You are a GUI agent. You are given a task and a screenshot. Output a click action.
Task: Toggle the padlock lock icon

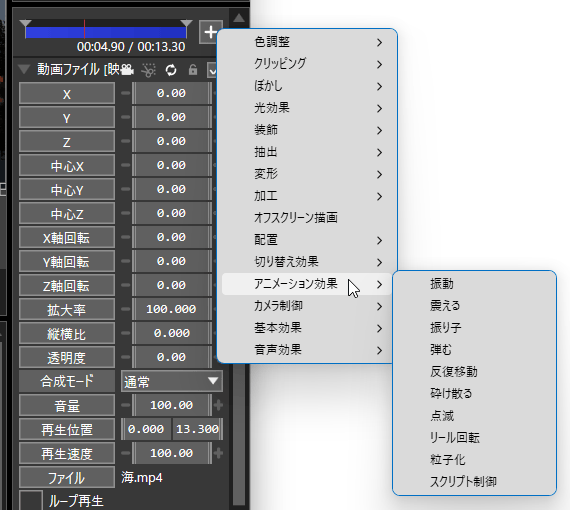pos(193,69)
